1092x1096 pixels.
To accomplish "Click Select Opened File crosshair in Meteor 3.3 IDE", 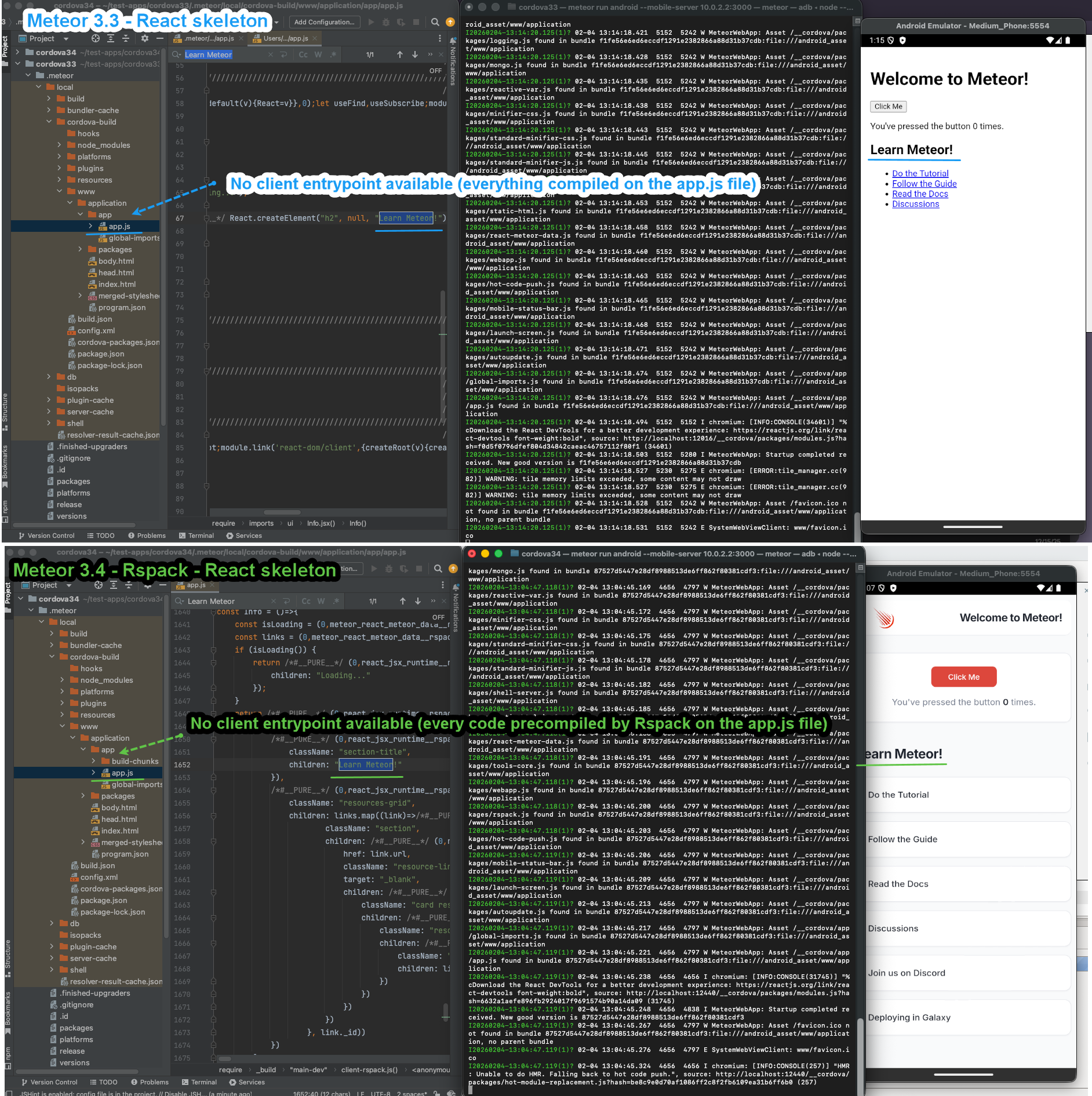I will (x=95, y=38).
